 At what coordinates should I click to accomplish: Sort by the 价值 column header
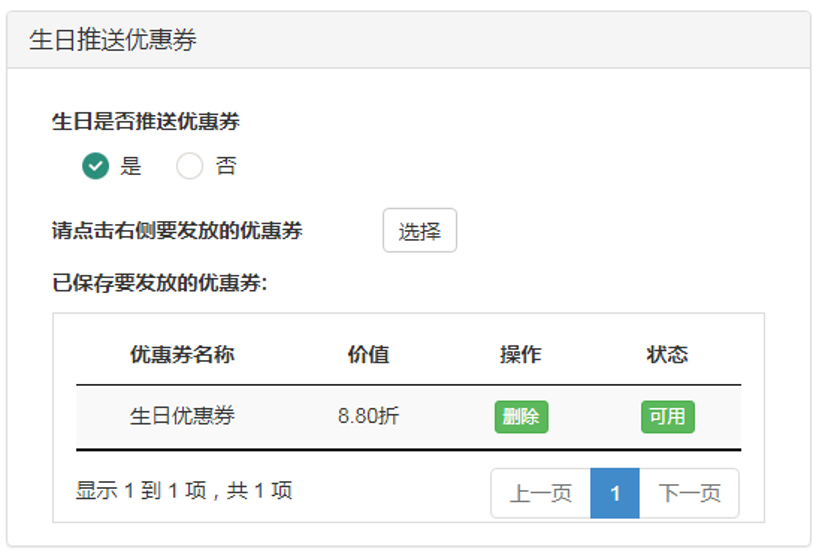click(368, 355)
